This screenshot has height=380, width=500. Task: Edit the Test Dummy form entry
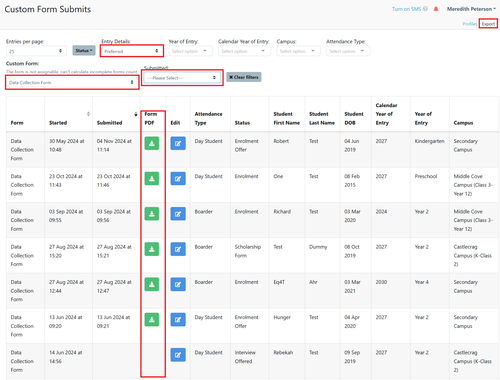click(x=178, y=249)
